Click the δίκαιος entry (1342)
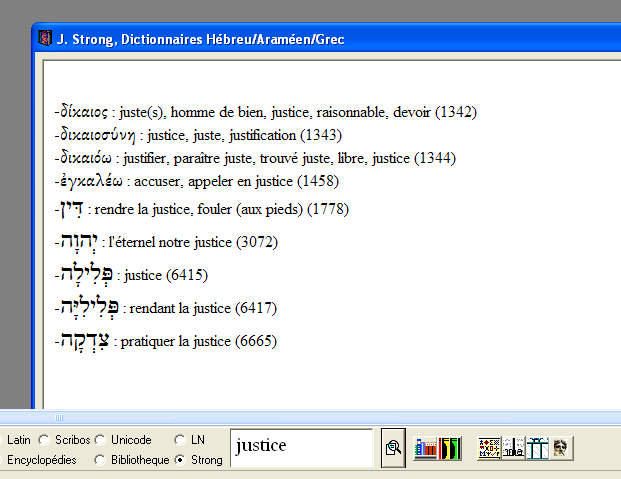Screen dimensions: 621x479 tap(266, 112)
